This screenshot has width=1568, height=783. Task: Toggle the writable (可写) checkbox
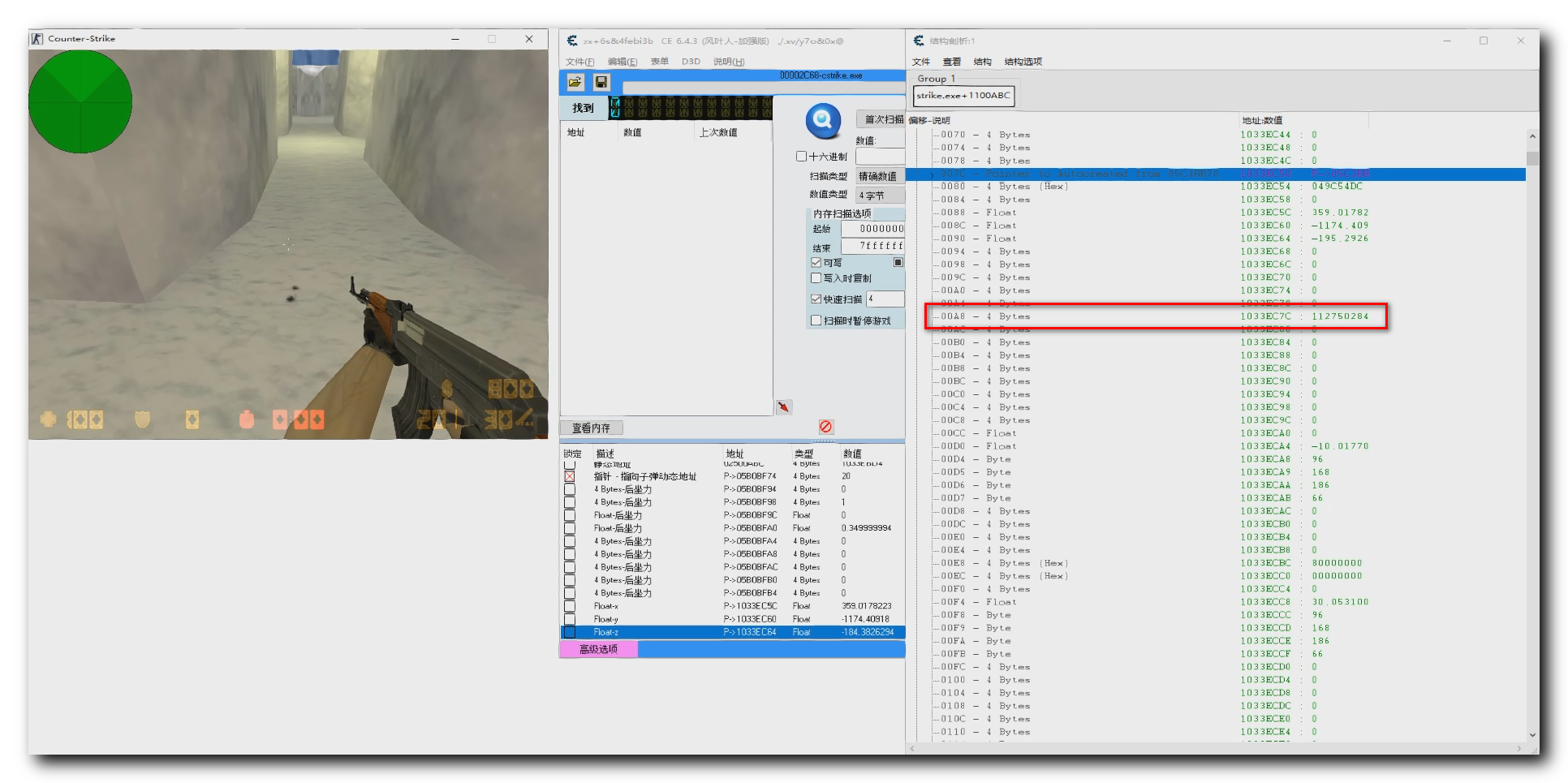pyautogui.click(x=816, y=263)
